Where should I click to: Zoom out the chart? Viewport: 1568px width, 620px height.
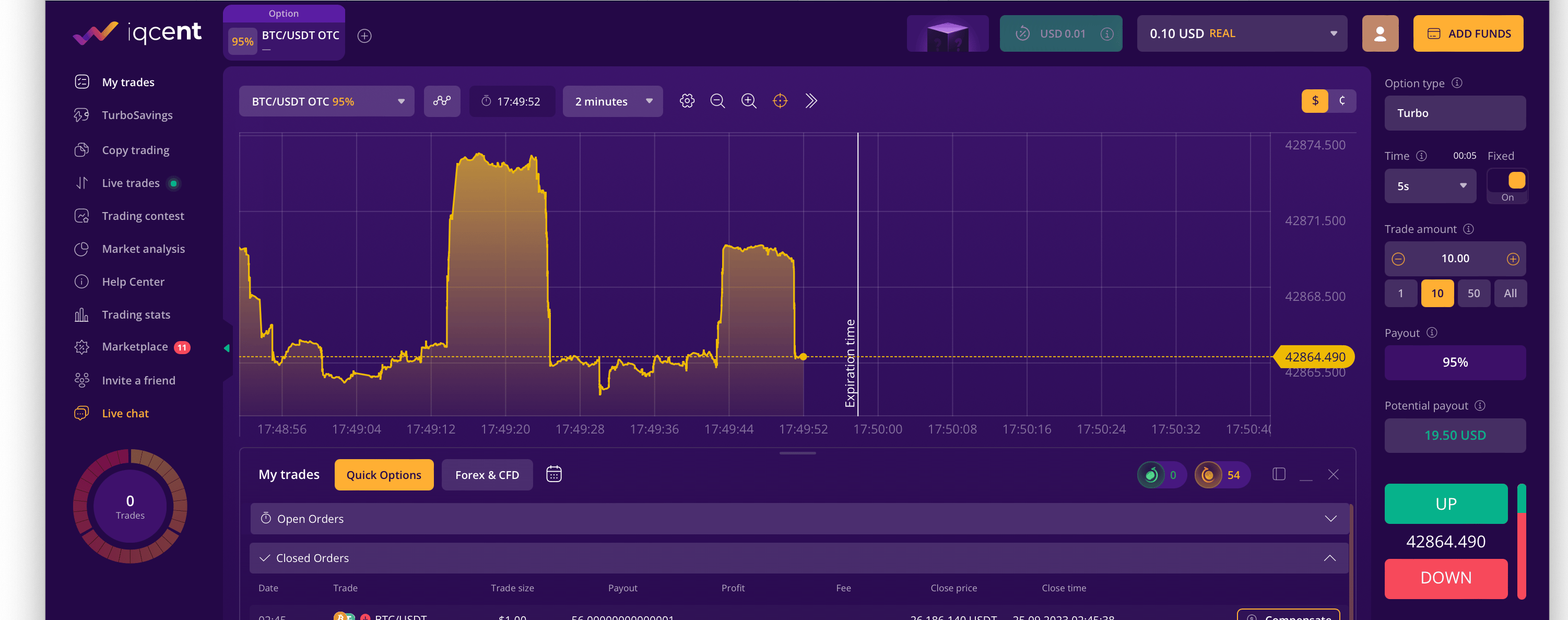717,101
